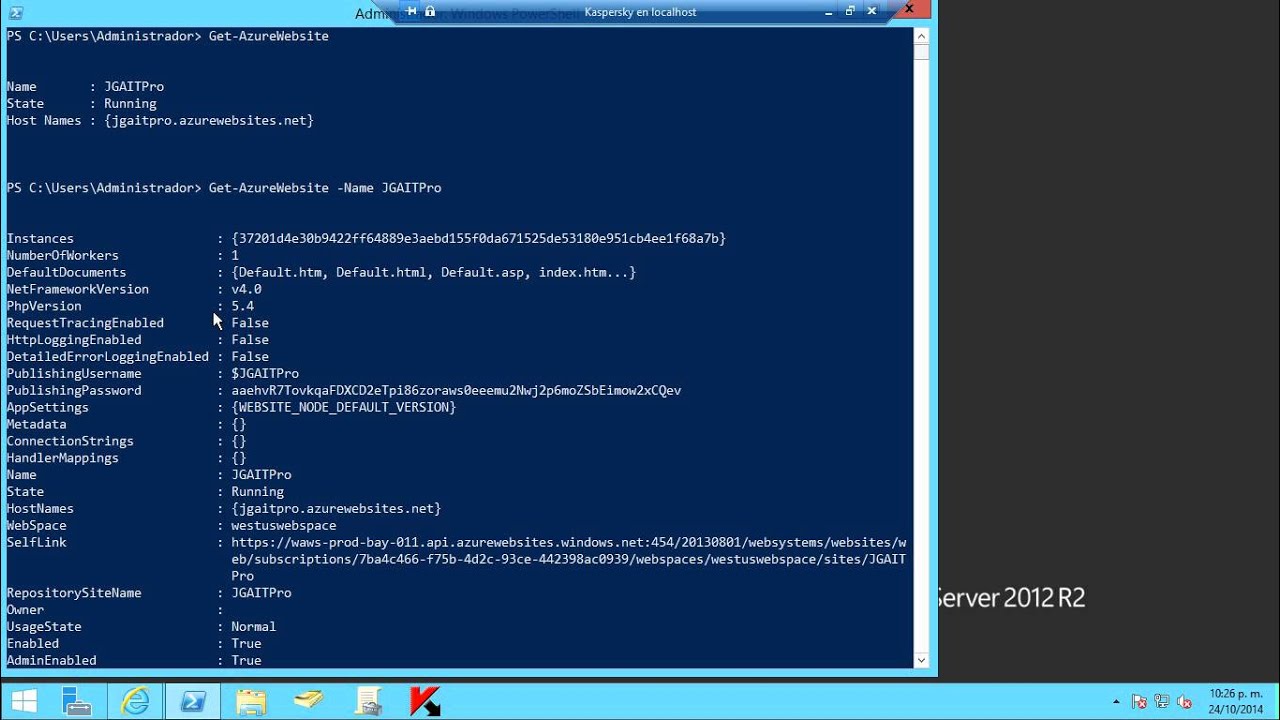Click '{jgaitpro.azurewebsites.net}' in first output
The height and width of the screenshot is (720, 1280).
pyautogui.click(x=209, y=120)
